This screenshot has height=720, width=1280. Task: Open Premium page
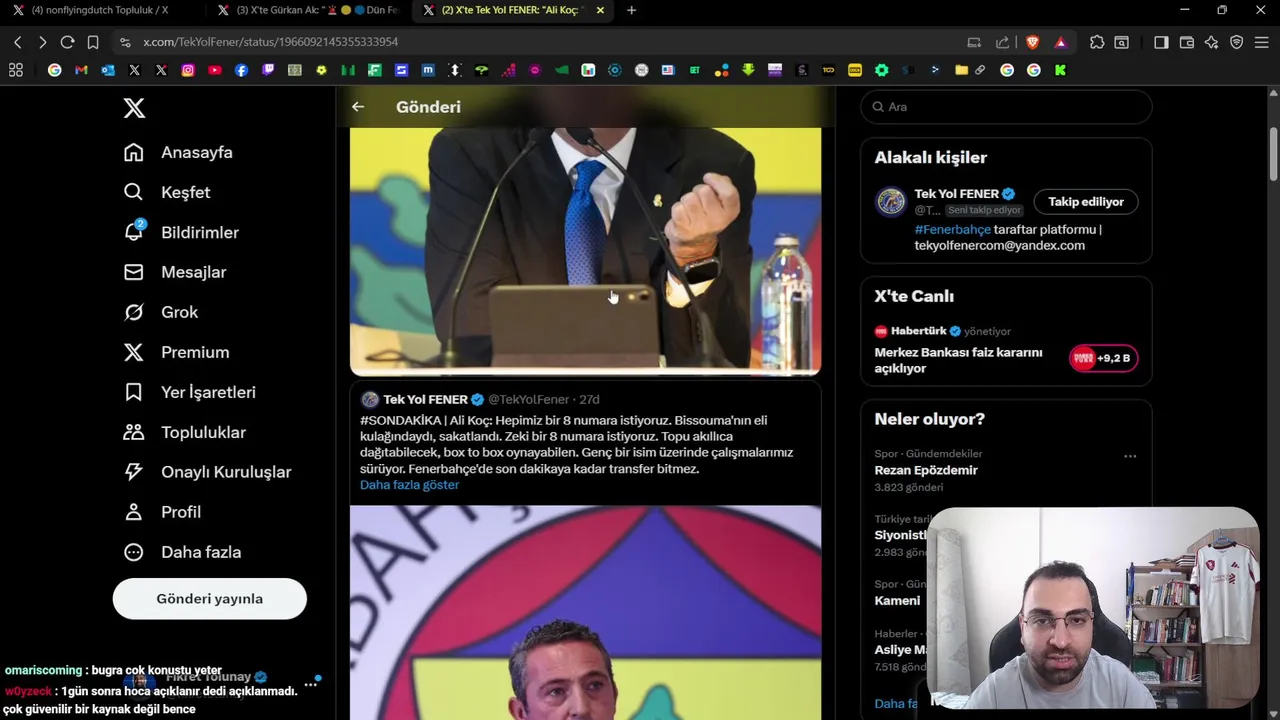point(176,352)
